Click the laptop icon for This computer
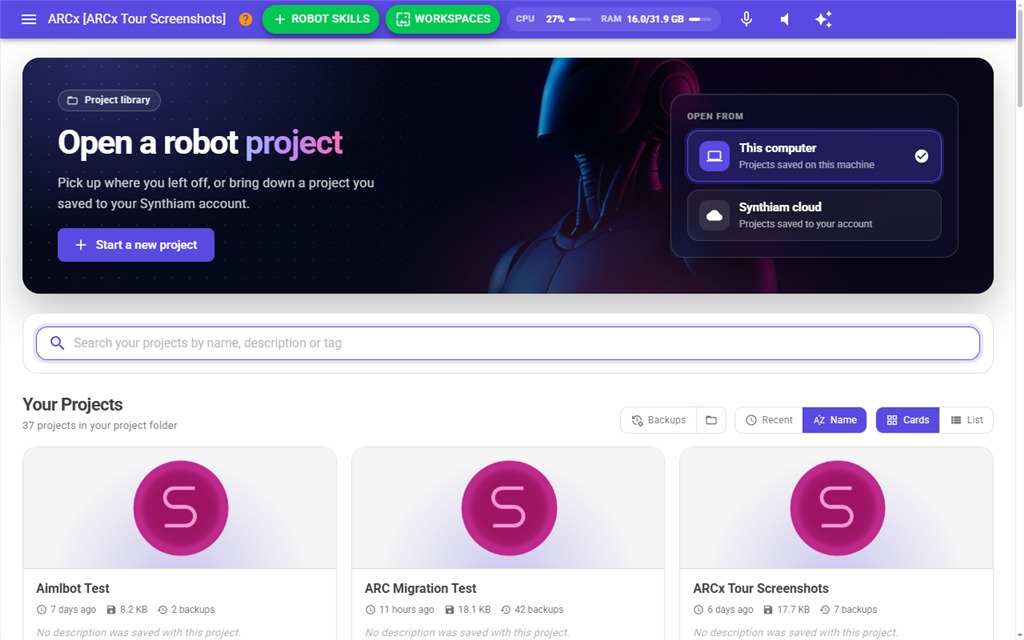This screenshot has height=640, width=1024. tap(714, 156)
